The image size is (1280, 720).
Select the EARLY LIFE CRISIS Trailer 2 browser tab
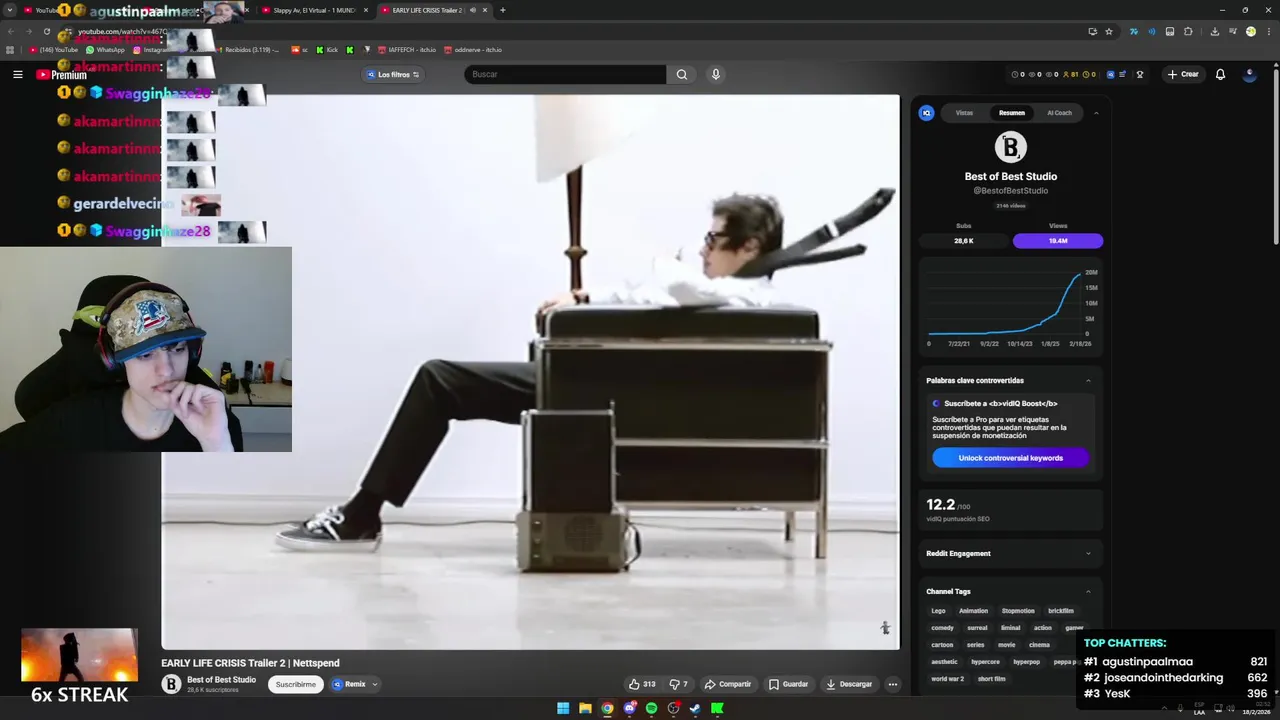tap(435, 10)
